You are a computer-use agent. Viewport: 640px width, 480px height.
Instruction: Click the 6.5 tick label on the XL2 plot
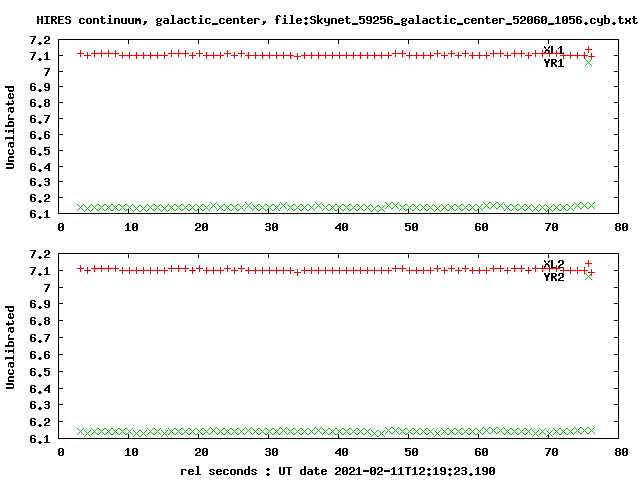(40, 372)
